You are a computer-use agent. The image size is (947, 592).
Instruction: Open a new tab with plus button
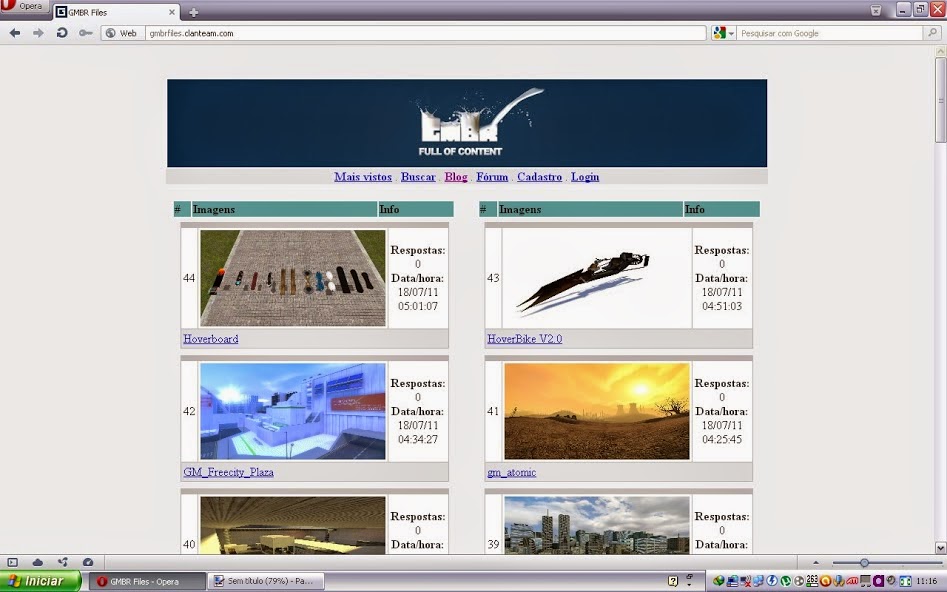(194, 12)
